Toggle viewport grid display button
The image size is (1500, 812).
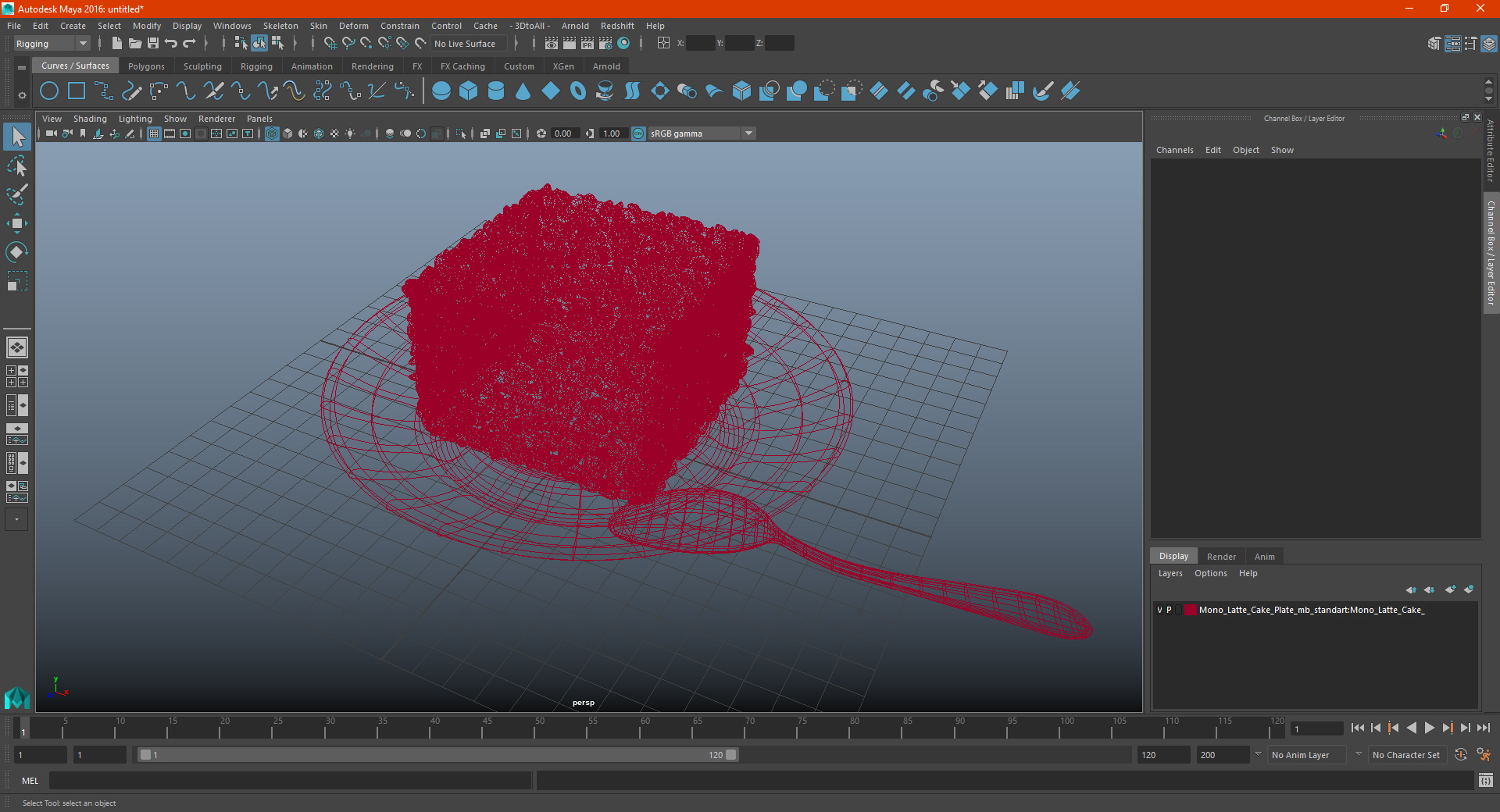click(x=154, y=134)
